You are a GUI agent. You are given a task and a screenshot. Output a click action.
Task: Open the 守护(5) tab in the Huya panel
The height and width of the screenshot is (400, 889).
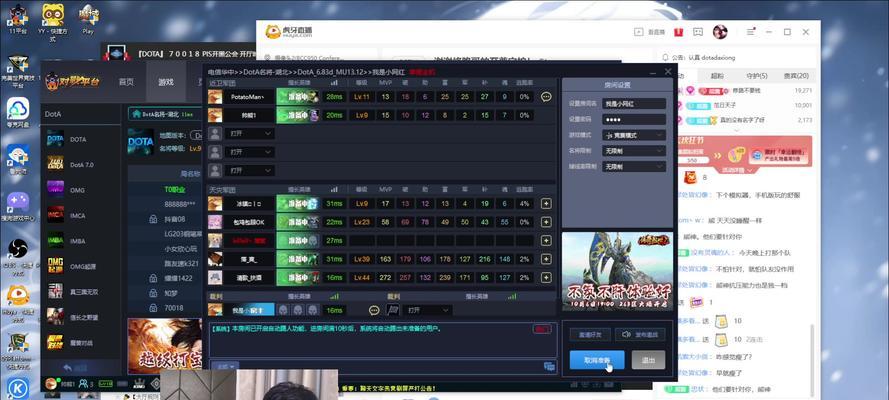point(756,76)
